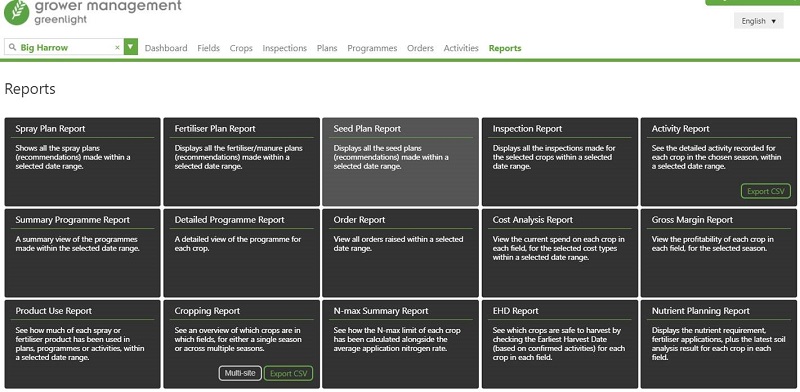Screen dimensions: 800x392
Task: Click the greenlight subtitle text
Action: (x=61, y=19)
